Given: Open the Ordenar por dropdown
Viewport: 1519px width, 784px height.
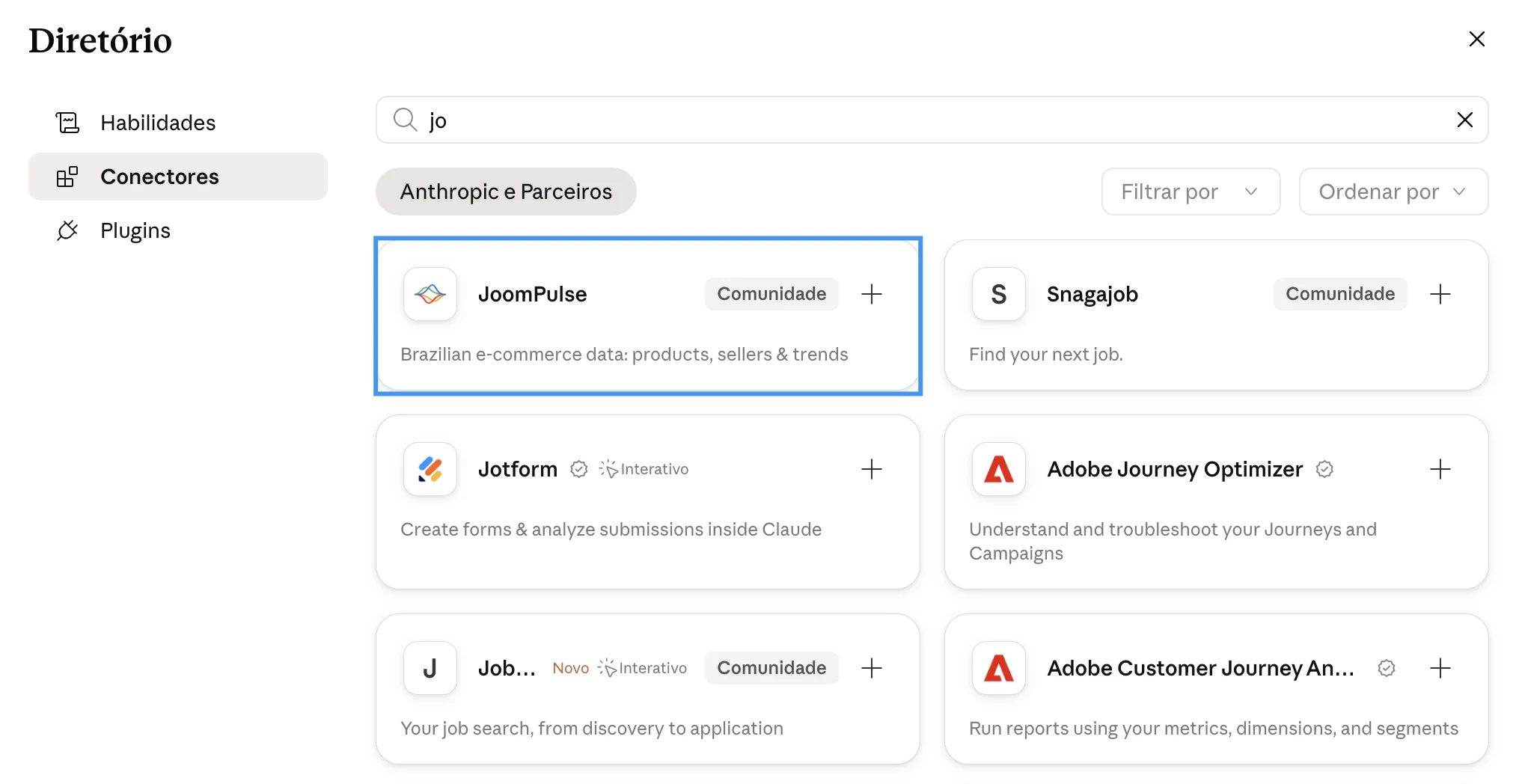Looking at the screenshot, I should pyautogui.click(x=1393, y=192).
